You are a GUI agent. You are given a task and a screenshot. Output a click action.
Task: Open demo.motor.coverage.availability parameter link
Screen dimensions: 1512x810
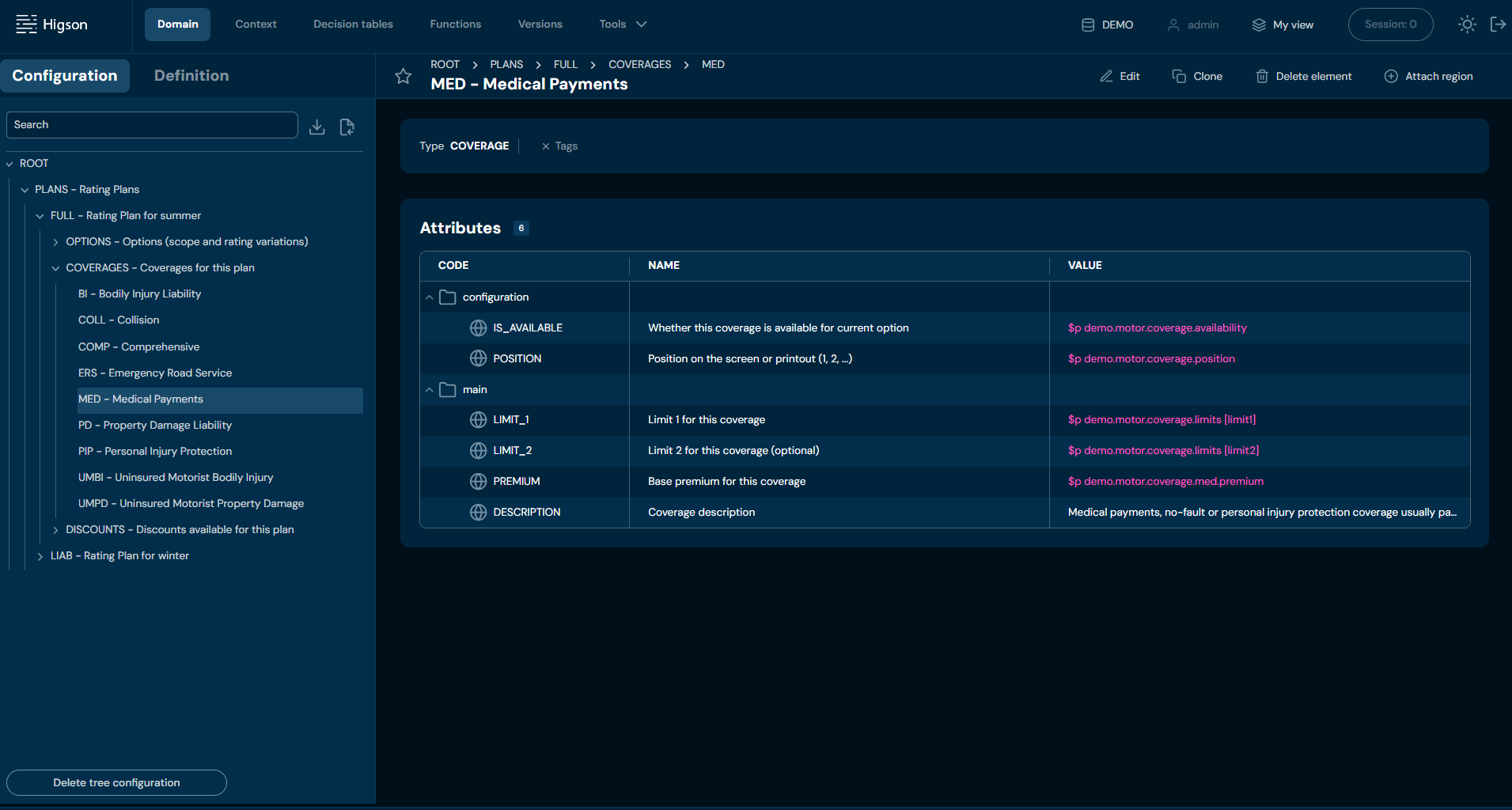click(1157, 327)
